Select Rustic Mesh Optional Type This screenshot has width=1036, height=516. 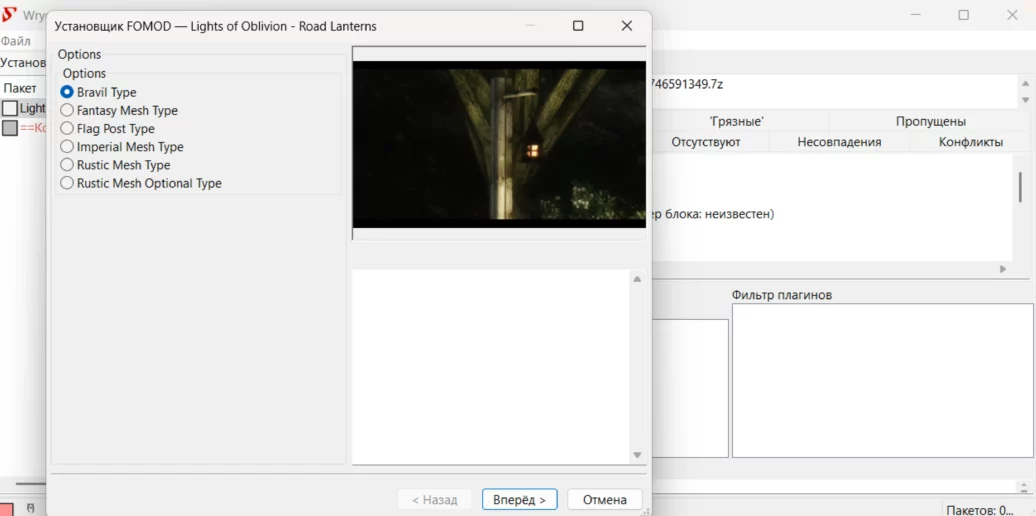[x=67, y=183]
